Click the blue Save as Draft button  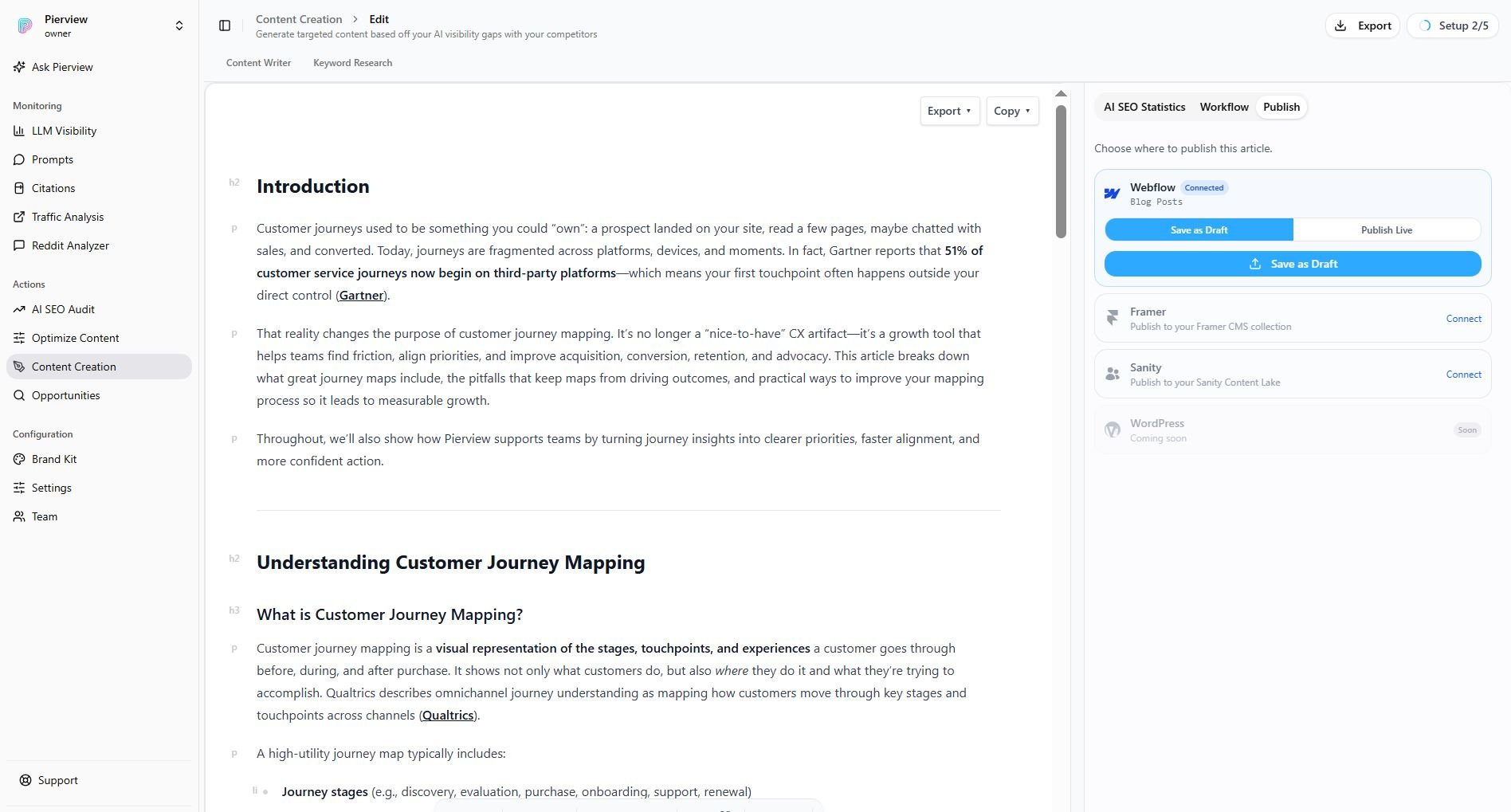coord(1293,264)
